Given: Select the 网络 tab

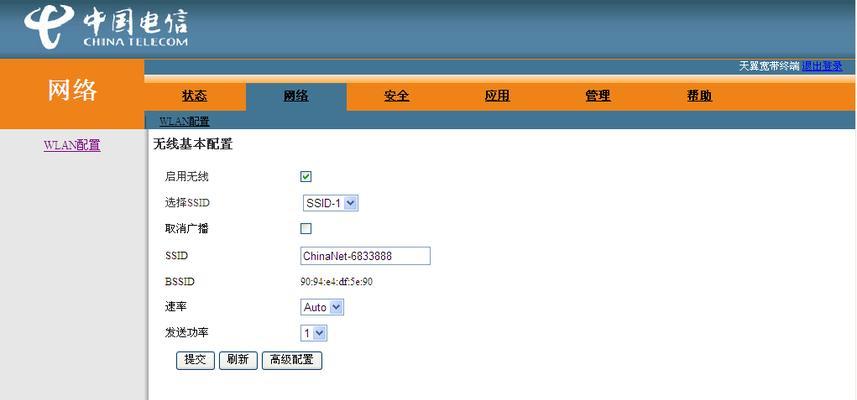Looking at the screenshot, I should coord(296,96).
